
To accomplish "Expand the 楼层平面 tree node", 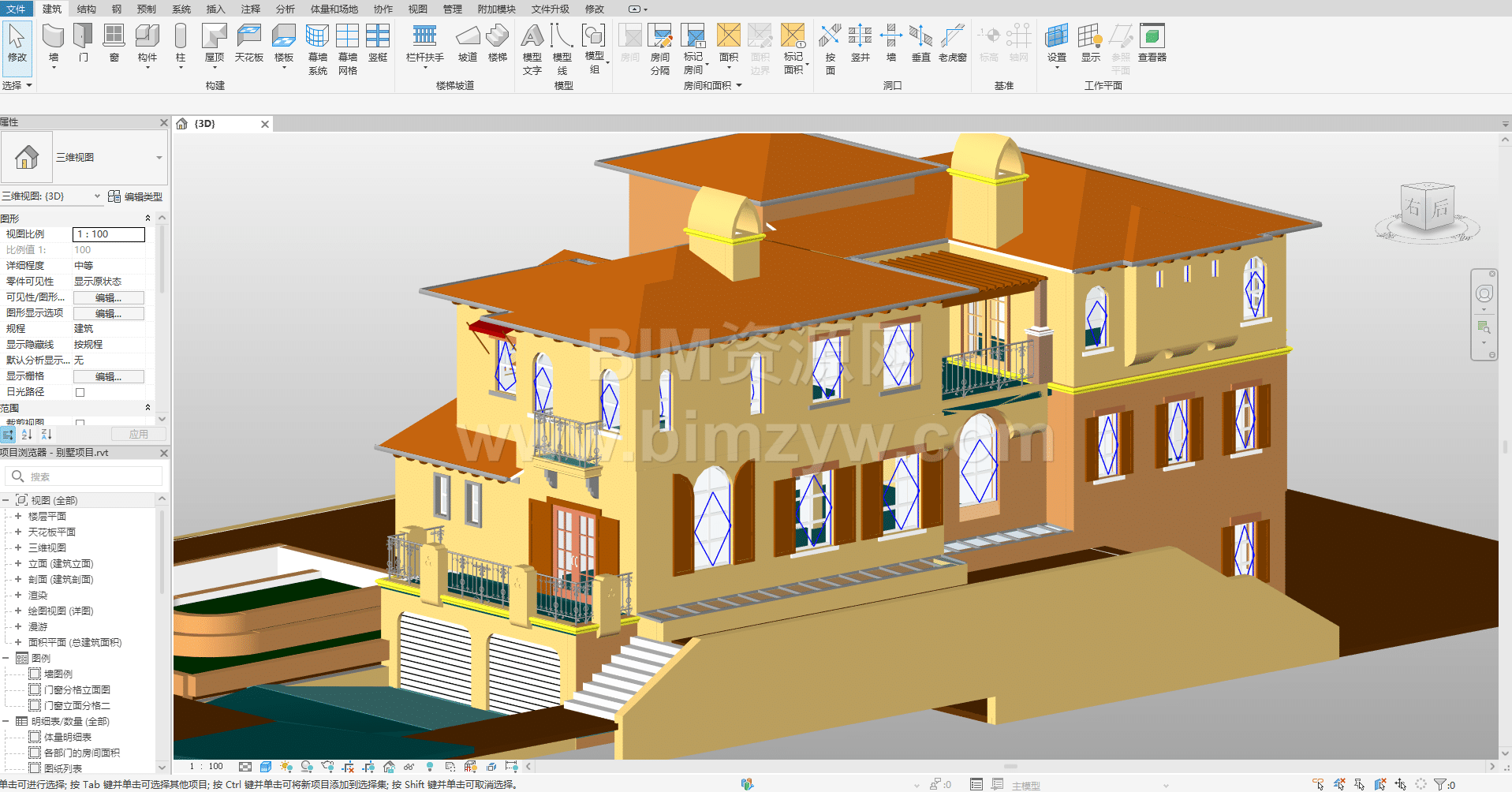I will [18, 516].
